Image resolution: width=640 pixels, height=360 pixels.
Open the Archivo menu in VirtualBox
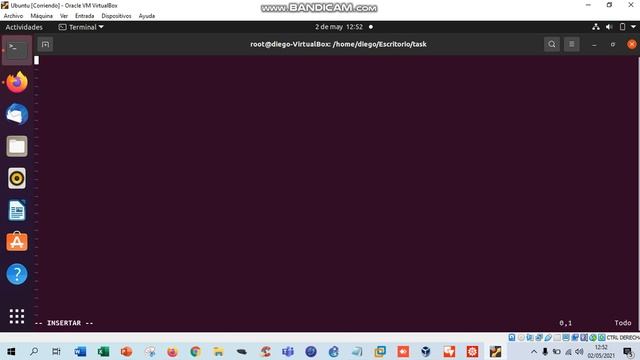[13, 16]
